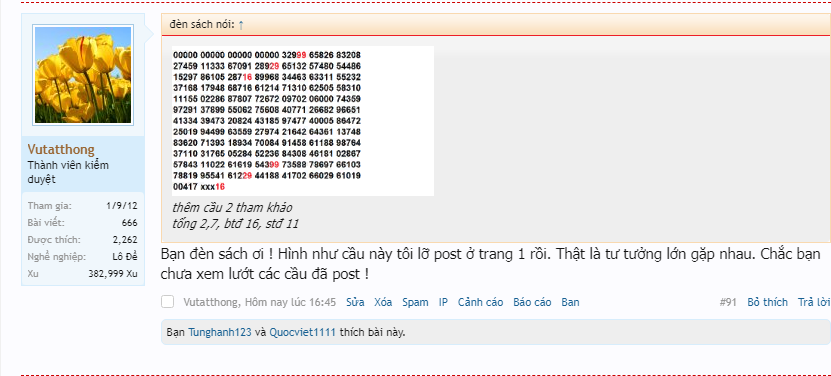The width and height of the screenshot is (831, 376).
Task: Tick the post selection checkbox
Action: (167, 302)
